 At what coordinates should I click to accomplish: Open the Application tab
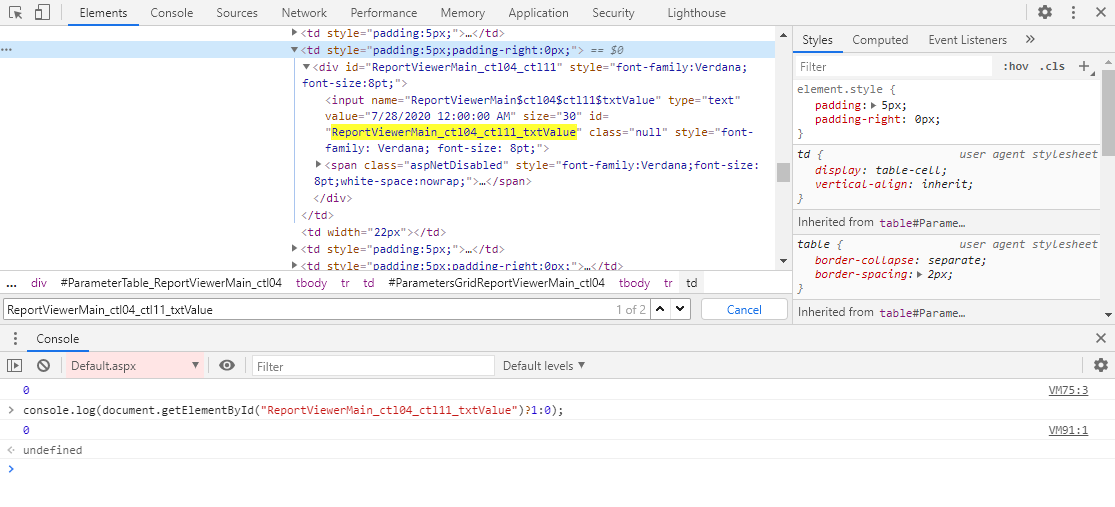pos(538,13)
